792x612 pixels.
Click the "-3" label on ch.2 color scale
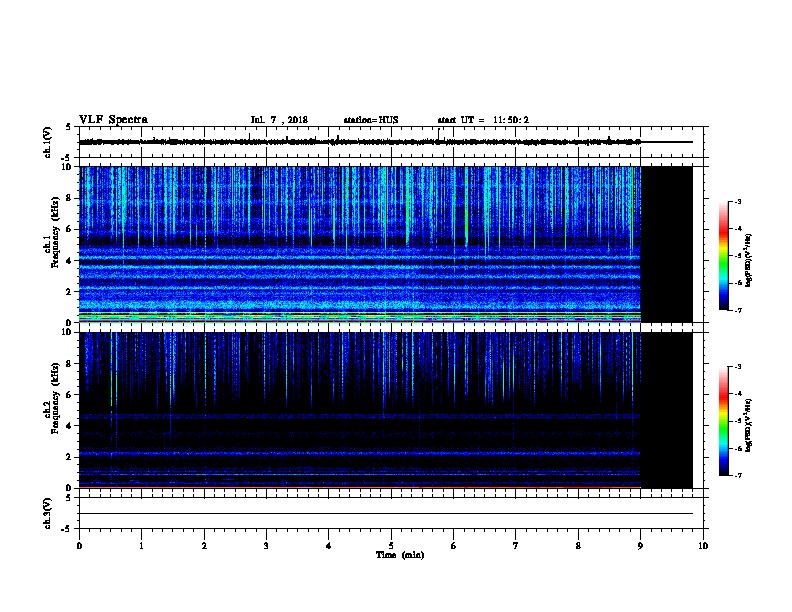pyautogui.click(x=737, y=367)
